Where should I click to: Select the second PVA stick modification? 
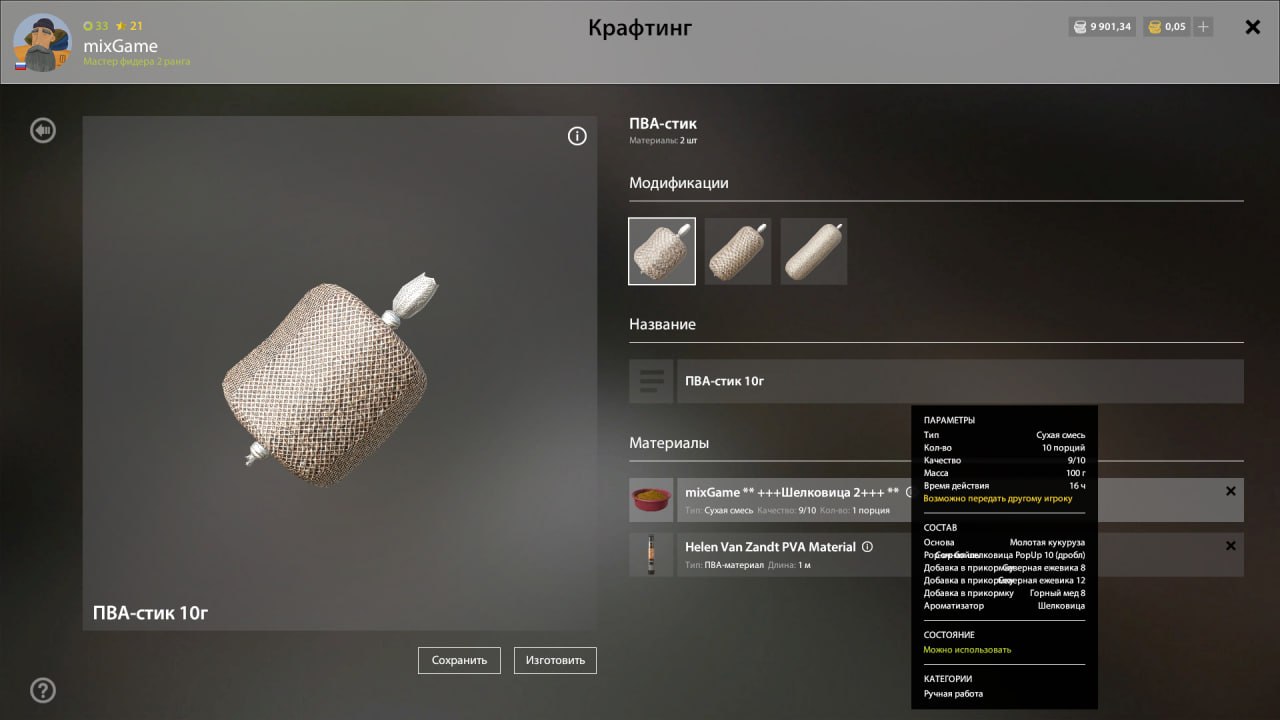coord(738,252)
